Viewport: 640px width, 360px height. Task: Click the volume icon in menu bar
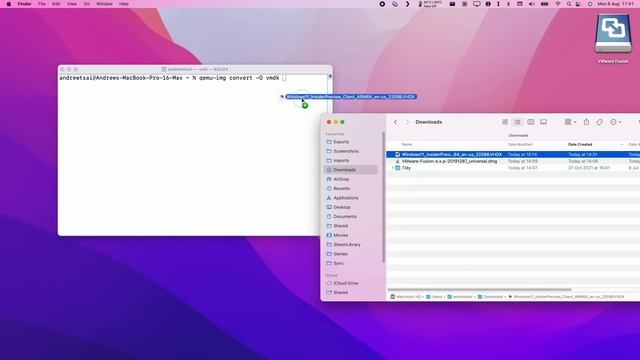(531, 4)
